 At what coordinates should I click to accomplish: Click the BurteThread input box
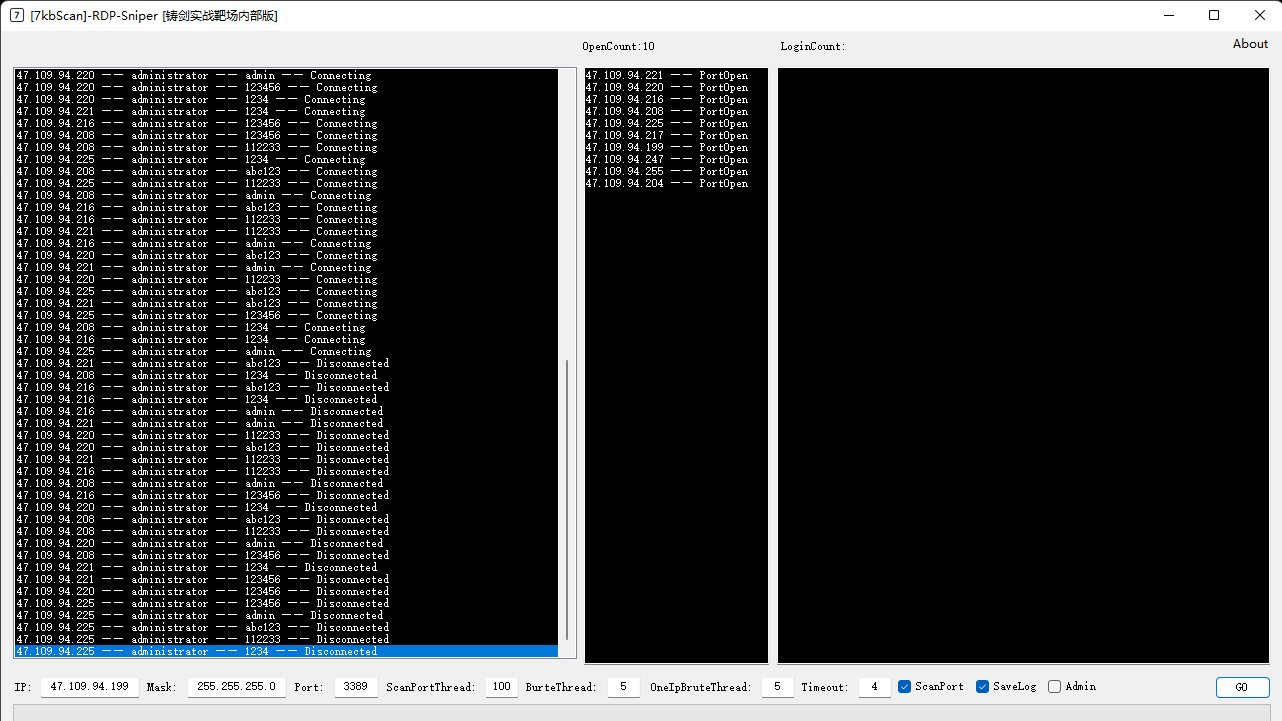(623, 687)
